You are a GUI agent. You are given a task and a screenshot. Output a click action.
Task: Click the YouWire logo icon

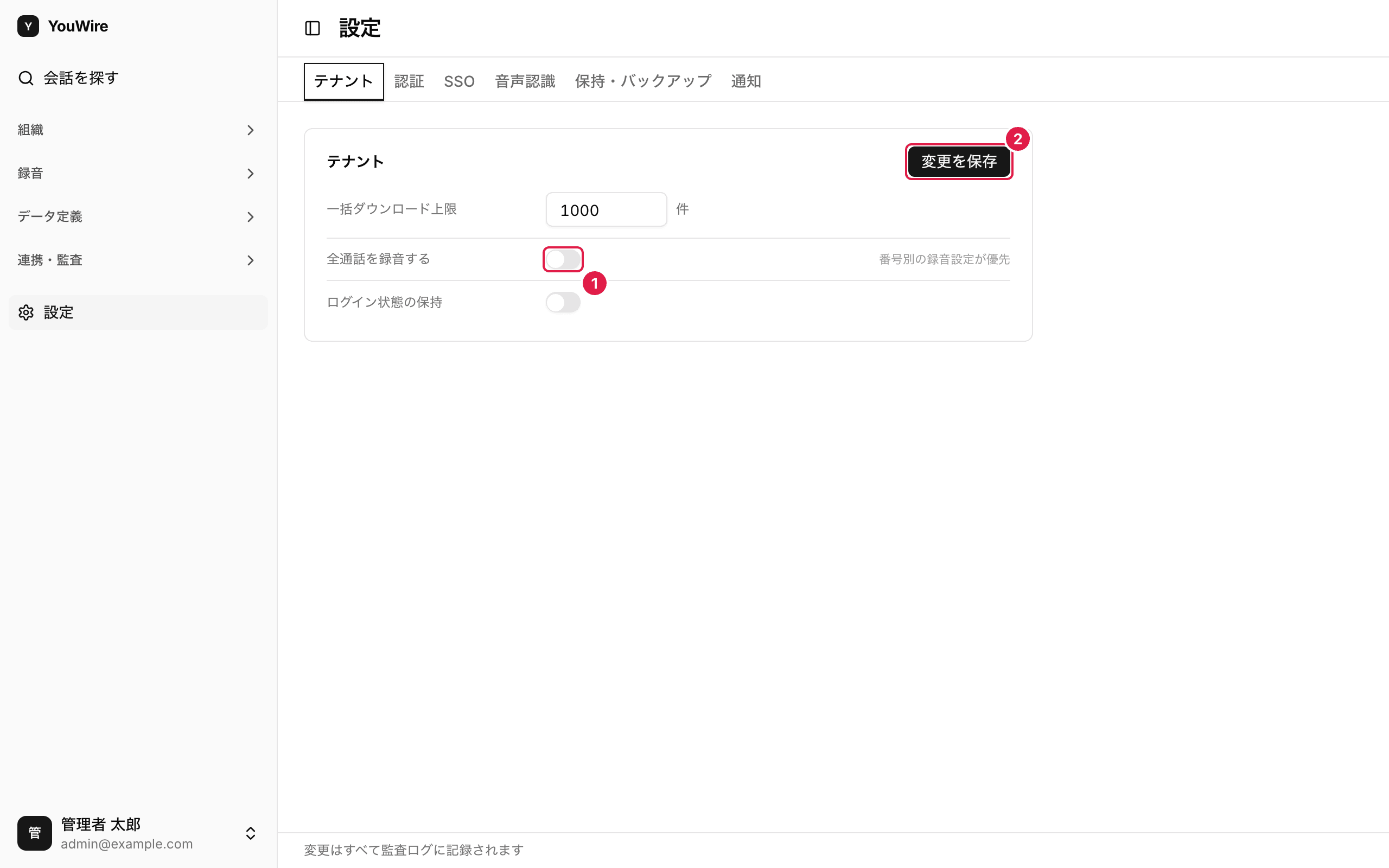pyautogui.click(x=28, y=26)
